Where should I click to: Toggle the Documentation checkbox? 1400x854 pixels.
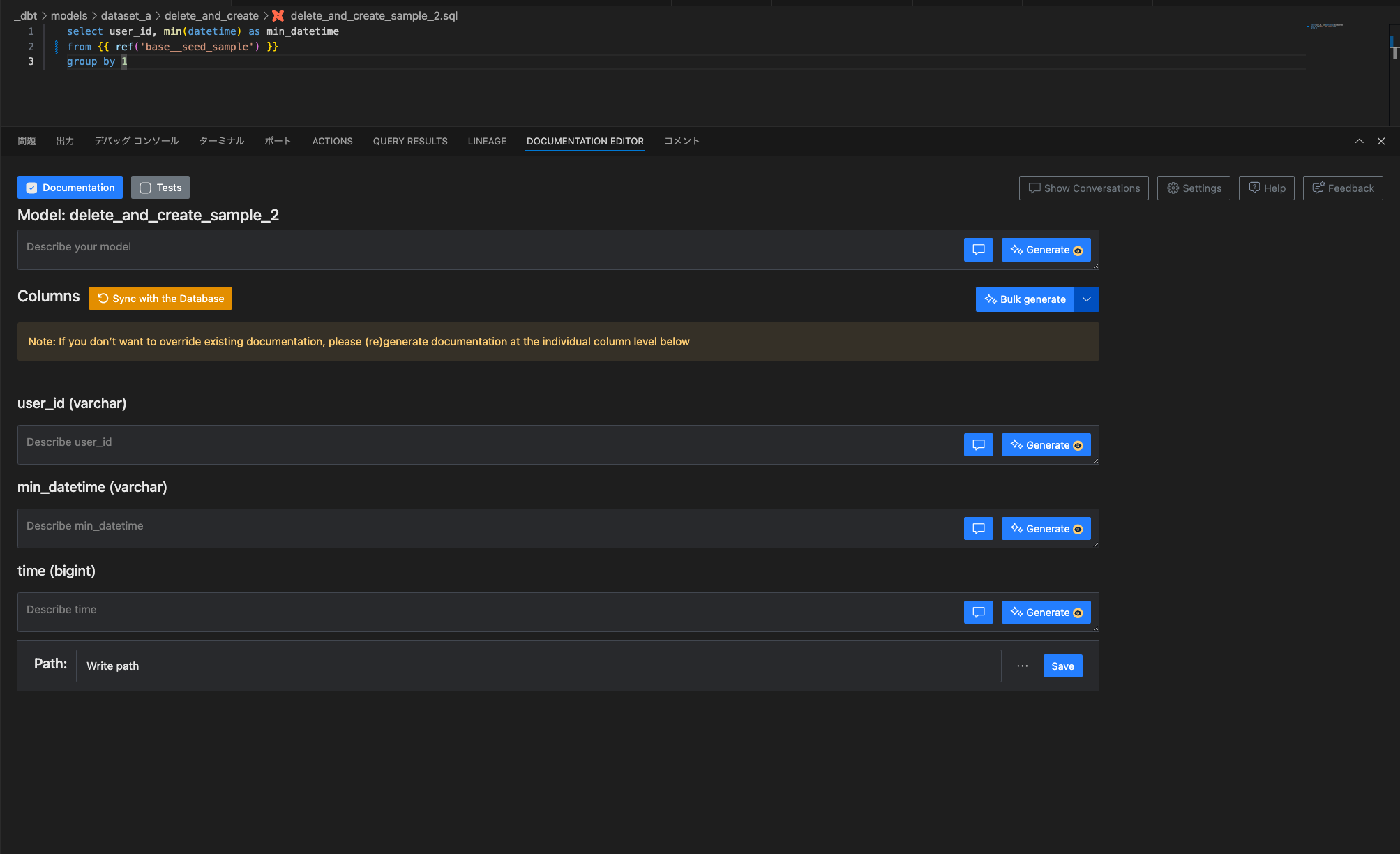coord(31,188)
